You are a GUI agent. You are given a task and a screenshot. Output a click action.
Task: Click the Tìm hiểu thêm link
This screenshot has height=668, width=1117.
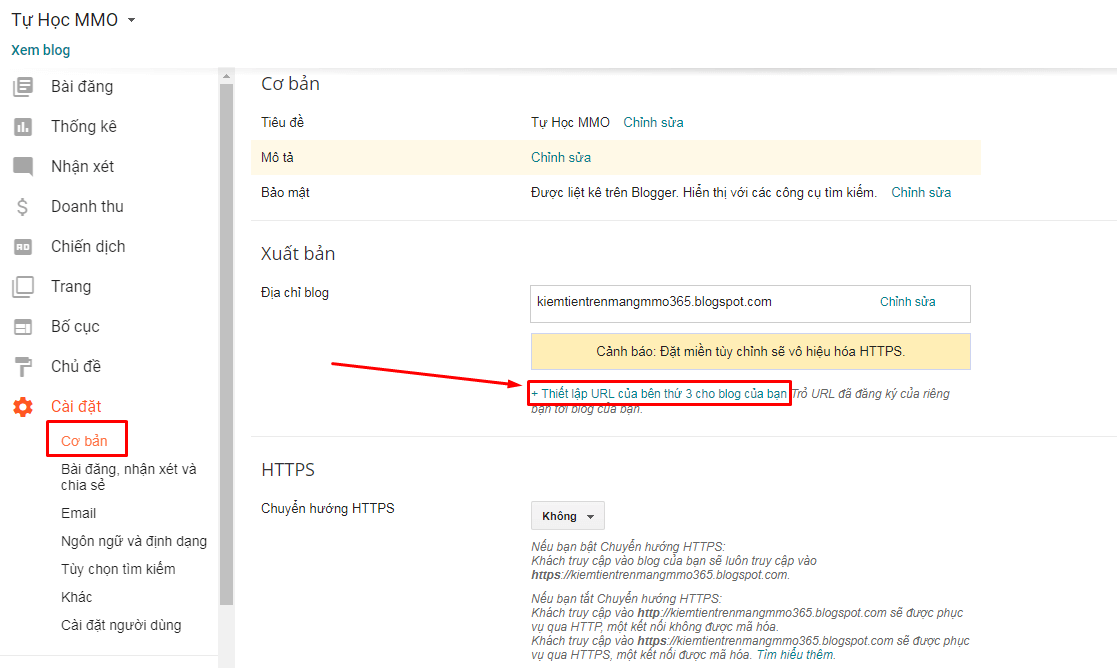coord(795,655)
